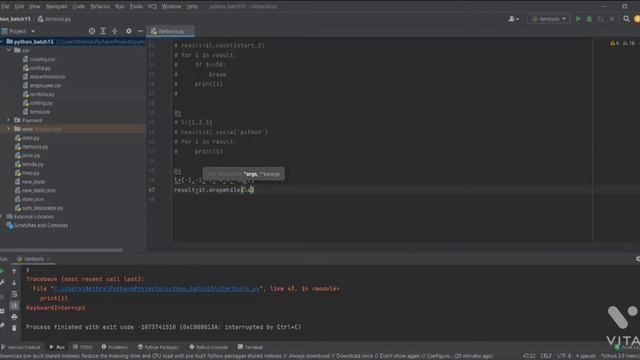Open the File menu
Viewport: 640px width, 360px height.
5,7
